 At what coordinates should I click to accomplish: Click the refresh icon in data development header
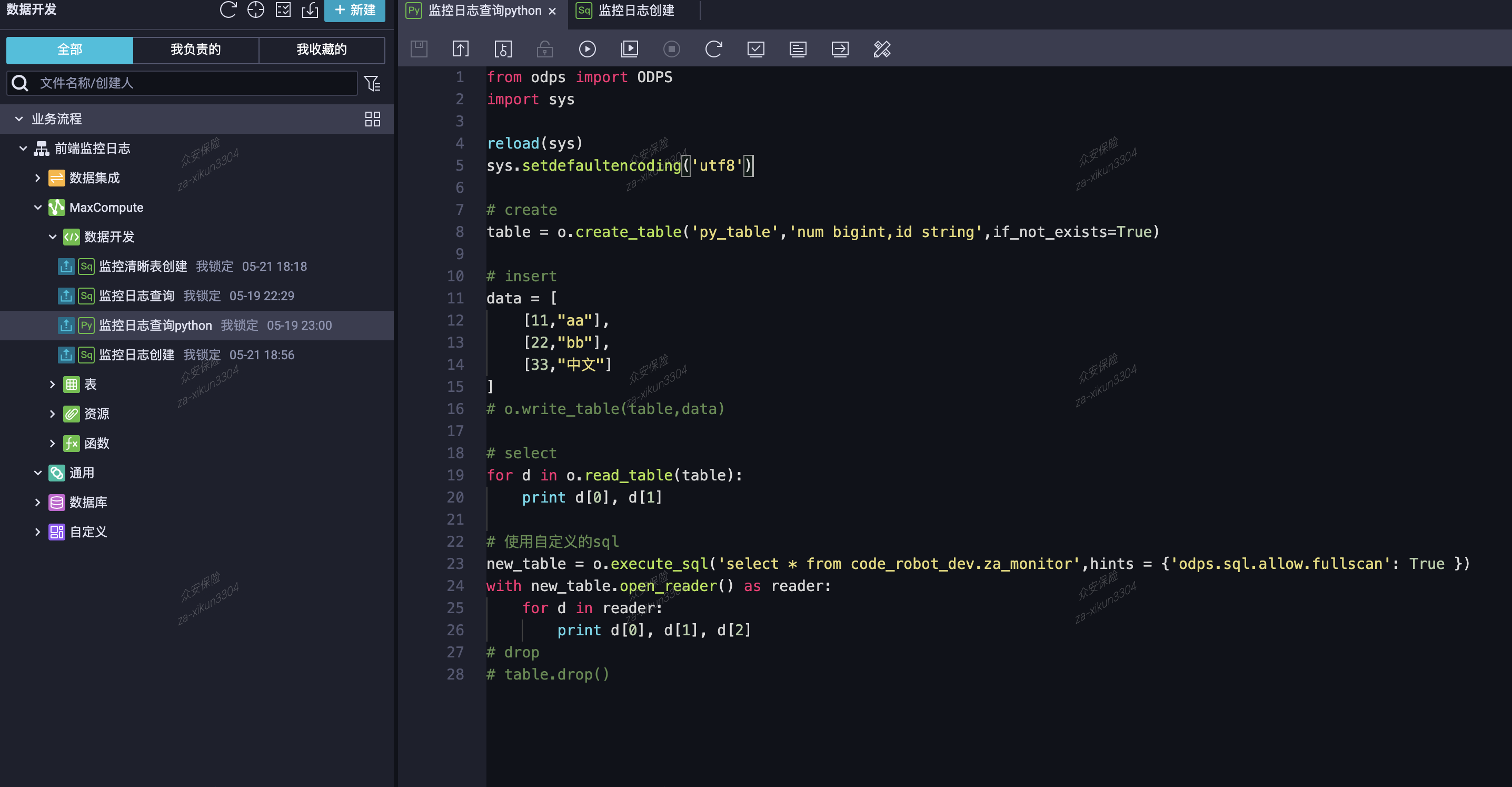coord(228,10)
